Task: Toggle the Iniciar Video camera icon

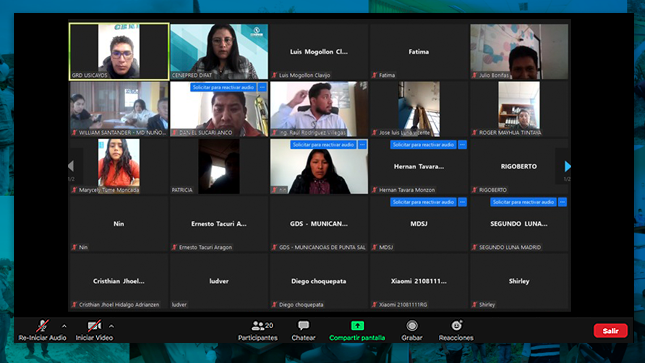Action: click(x=94, y=326)
